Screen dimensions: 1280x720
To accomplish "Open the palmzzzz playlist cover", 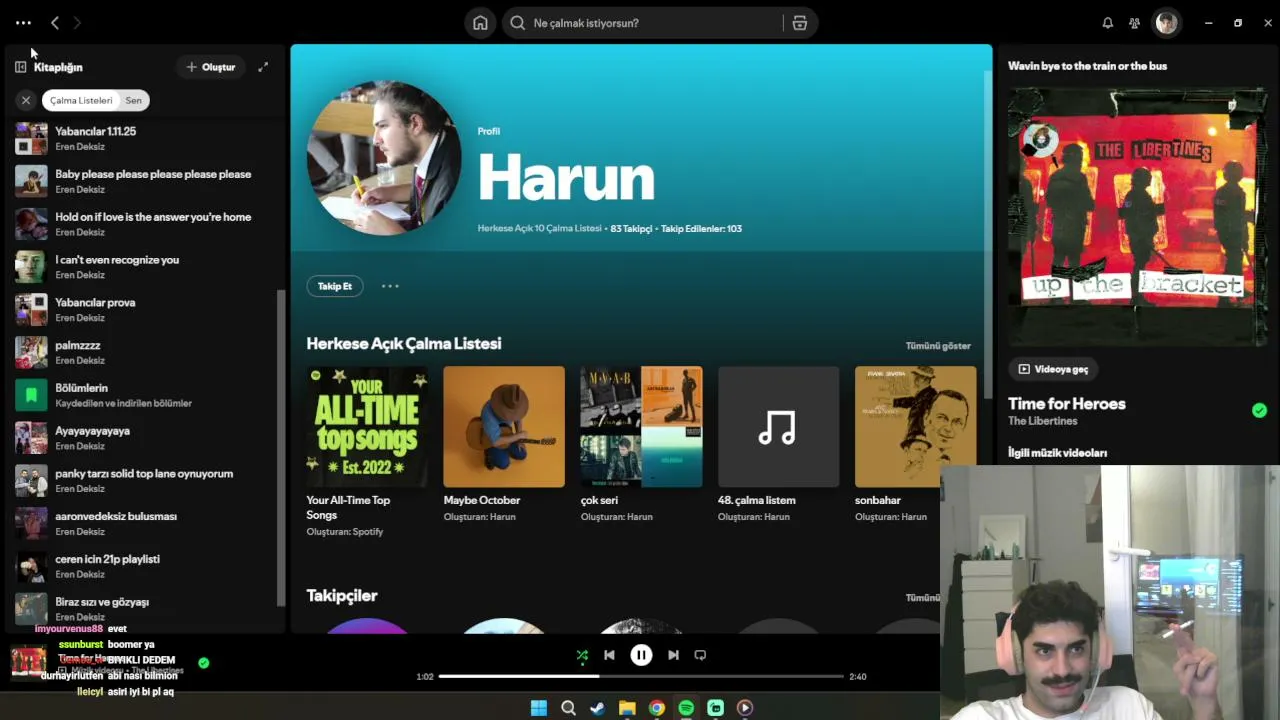I will point(31,352).
